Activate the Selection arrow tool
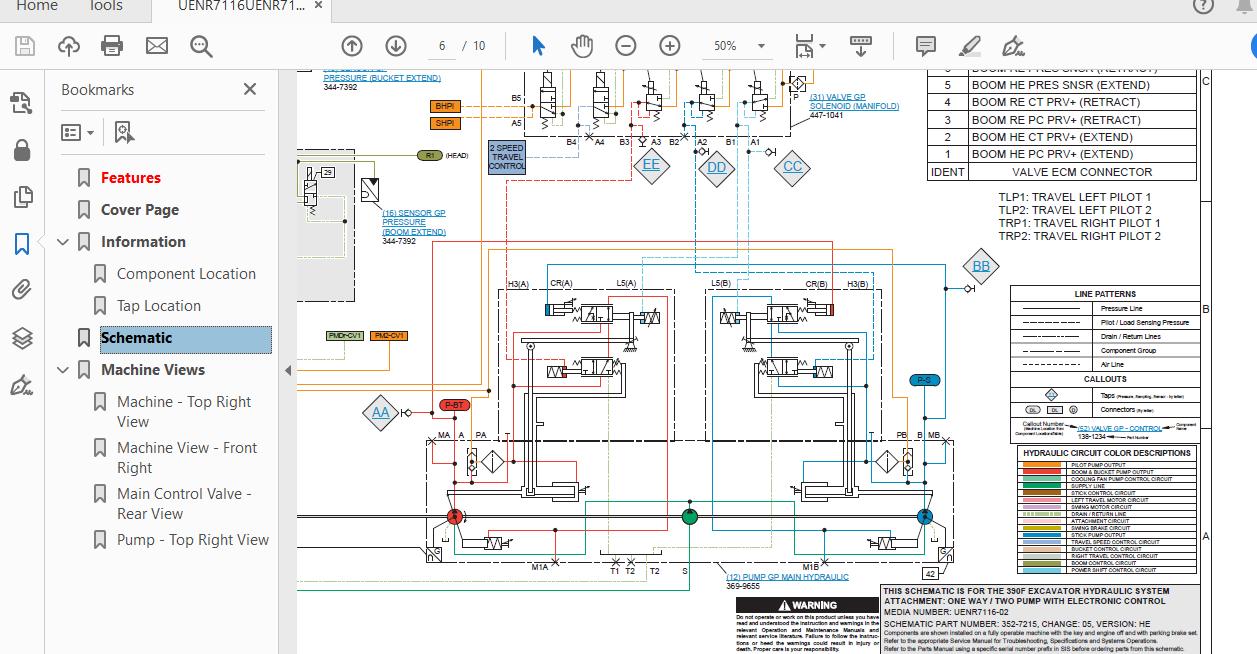The height and width of the screenshot is (654, 1257). click(538, 46)
